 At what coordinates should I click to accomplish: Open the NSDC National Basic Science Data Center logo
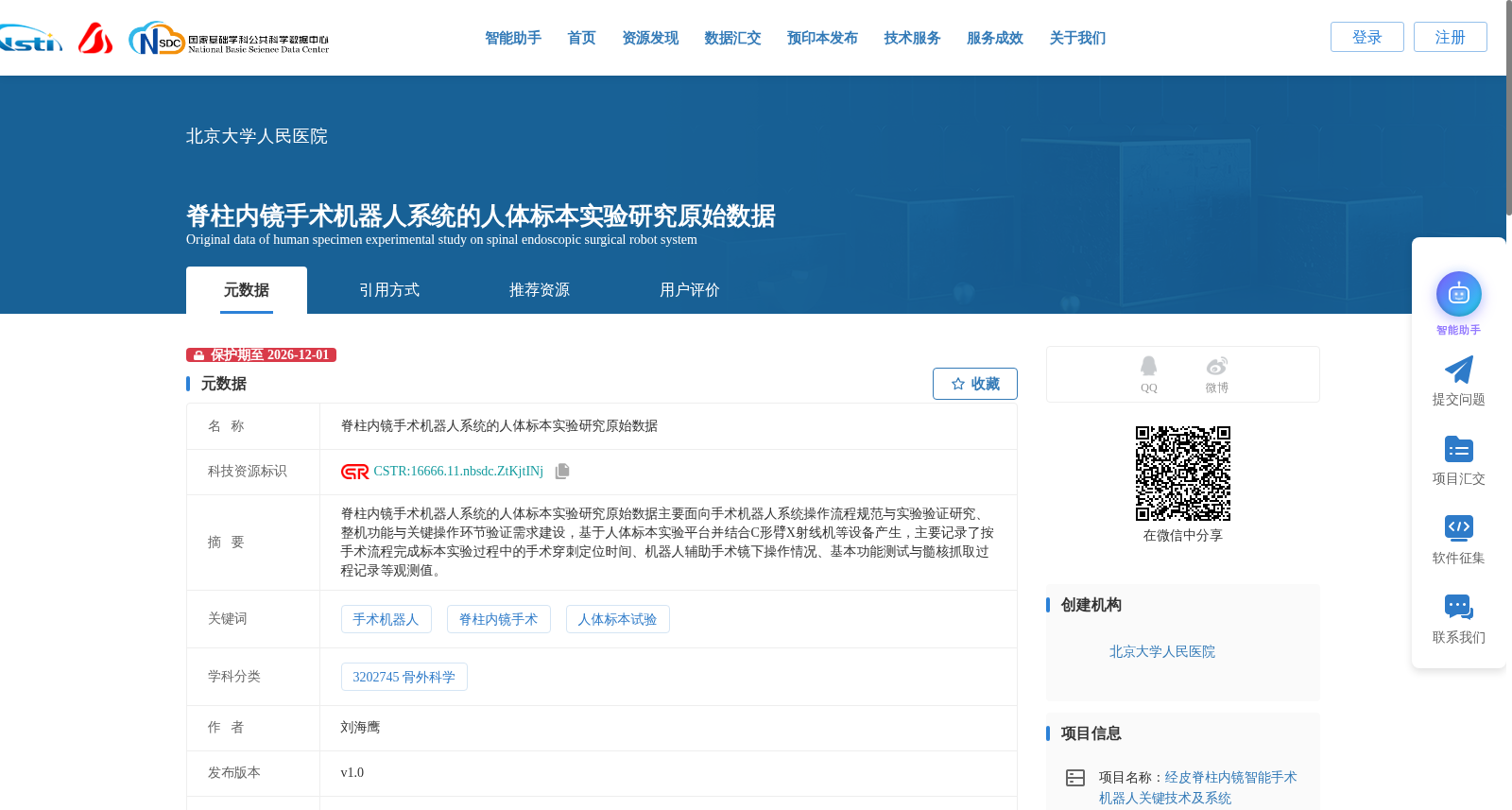[229, 39]
